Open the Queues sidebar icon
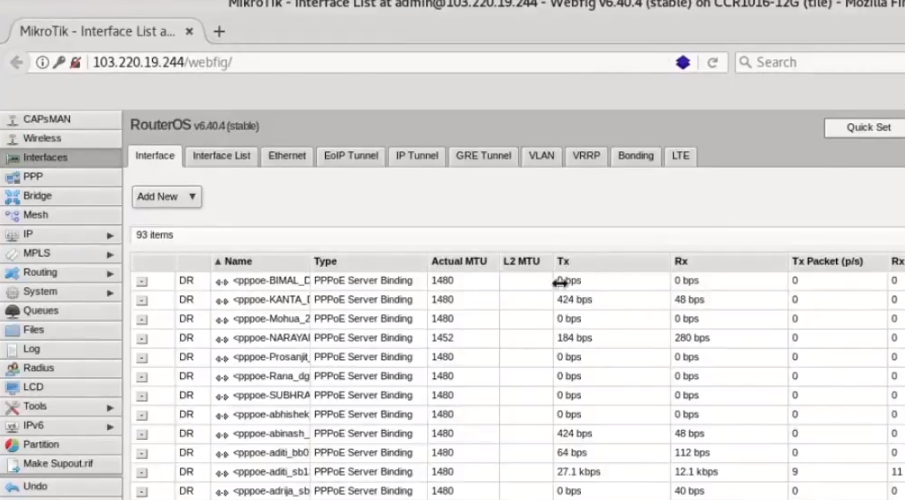This screenshot has height=500, width=905. [12, 311]
